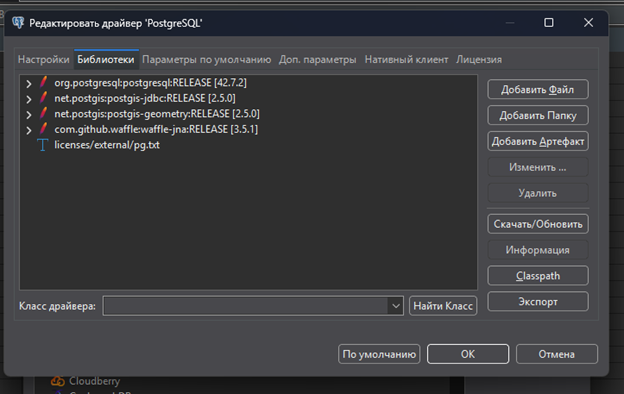This screenshot has height=394, width=624.
Task: Click the Удалить button
Action: pyautogui.click(x=538, y=193)
